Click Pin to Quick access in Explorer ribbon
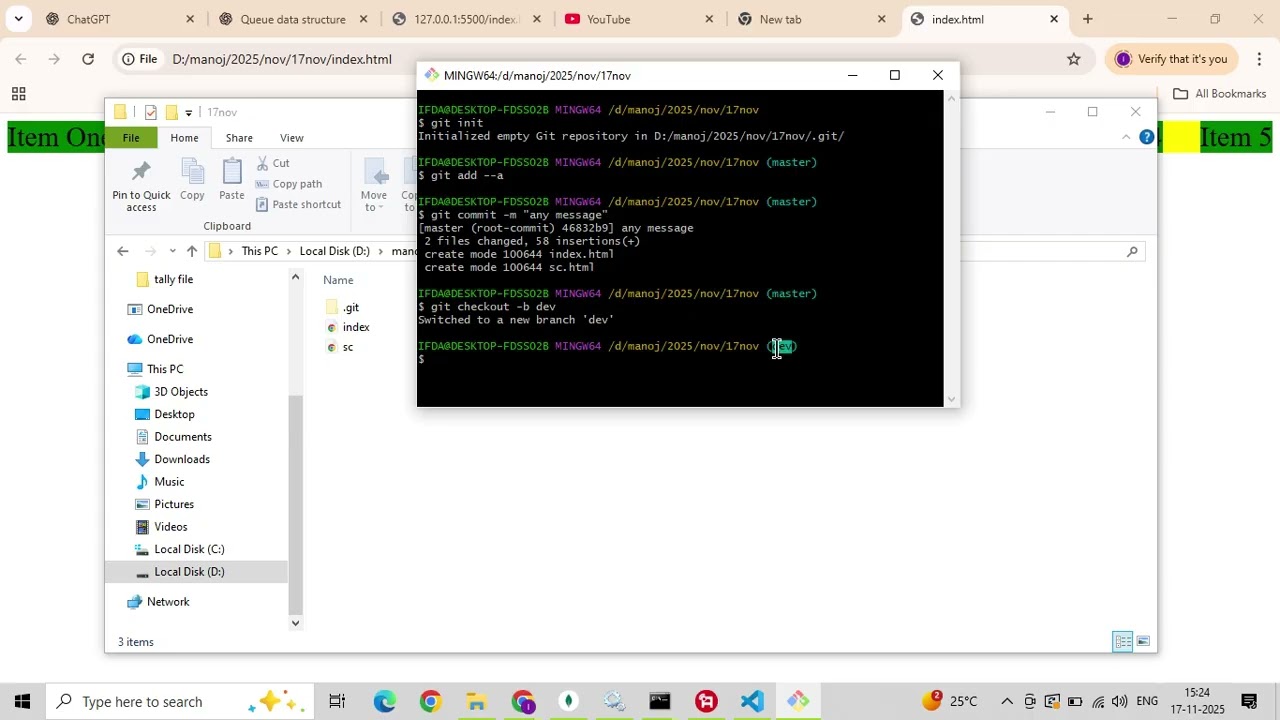 coord(141,184)
